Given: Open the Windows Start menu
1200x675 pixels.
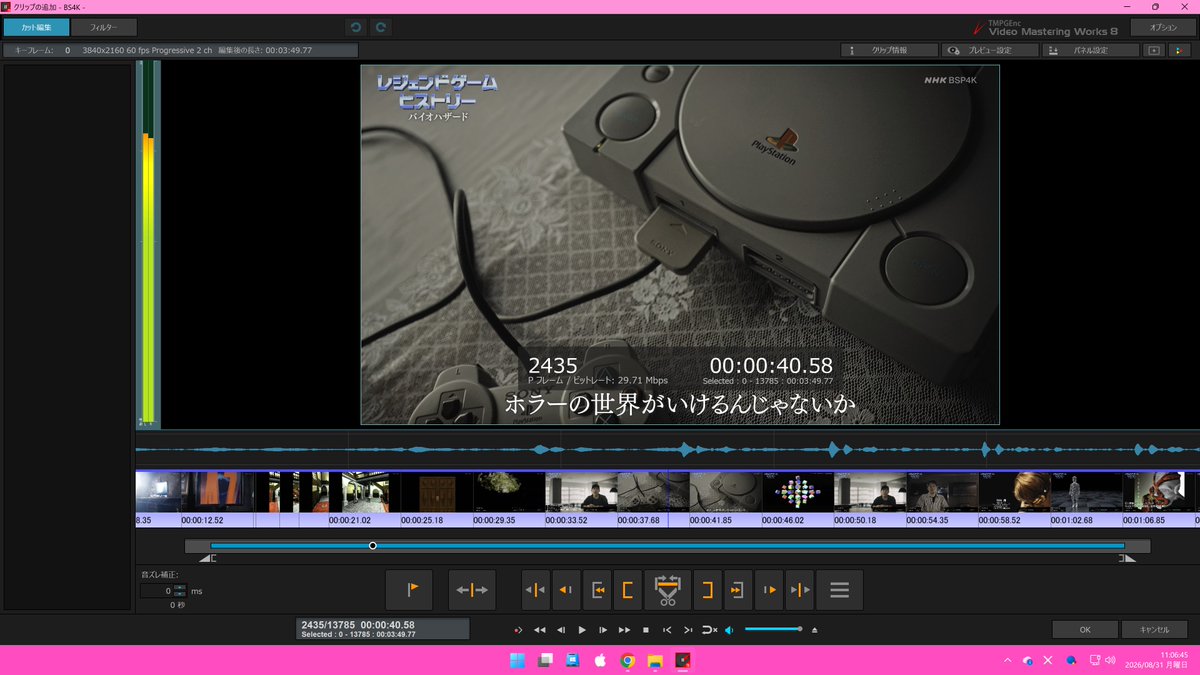Looking at the screenshot, I should (x=517, y=660).
